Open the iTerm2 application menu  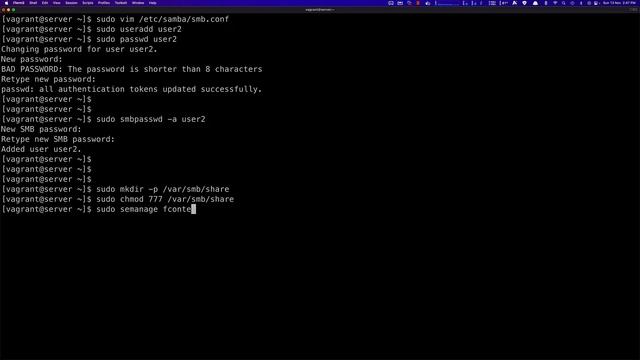tap(19, 3)
